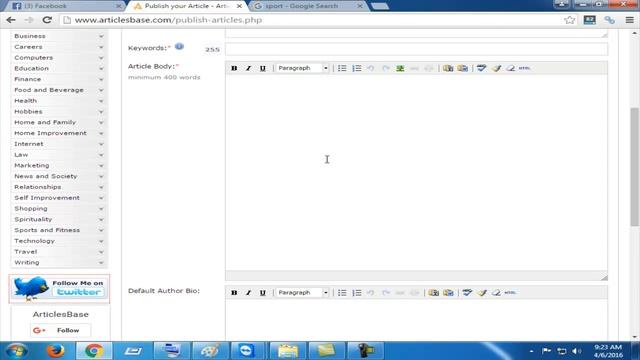This screenshot has width=640, height=360.
Task: Click the Google+ Follow button
Action: (x=60, y=330)
